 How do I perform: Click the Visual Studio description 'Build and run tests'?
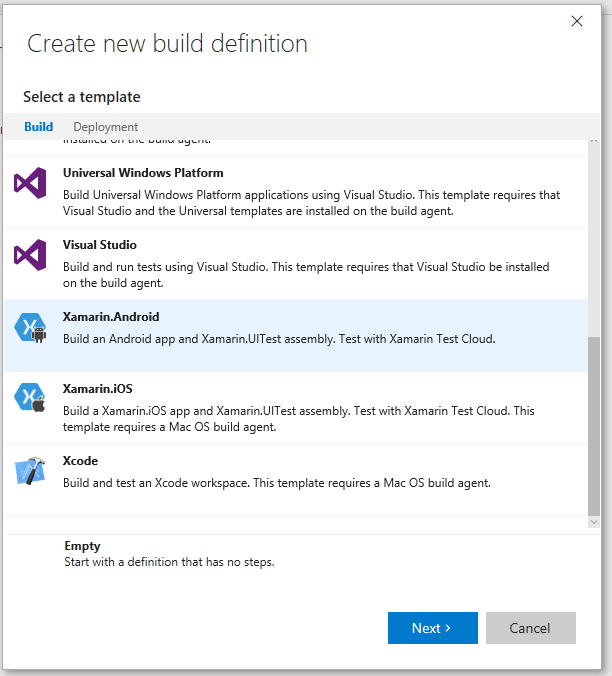[x=306, y=275]
